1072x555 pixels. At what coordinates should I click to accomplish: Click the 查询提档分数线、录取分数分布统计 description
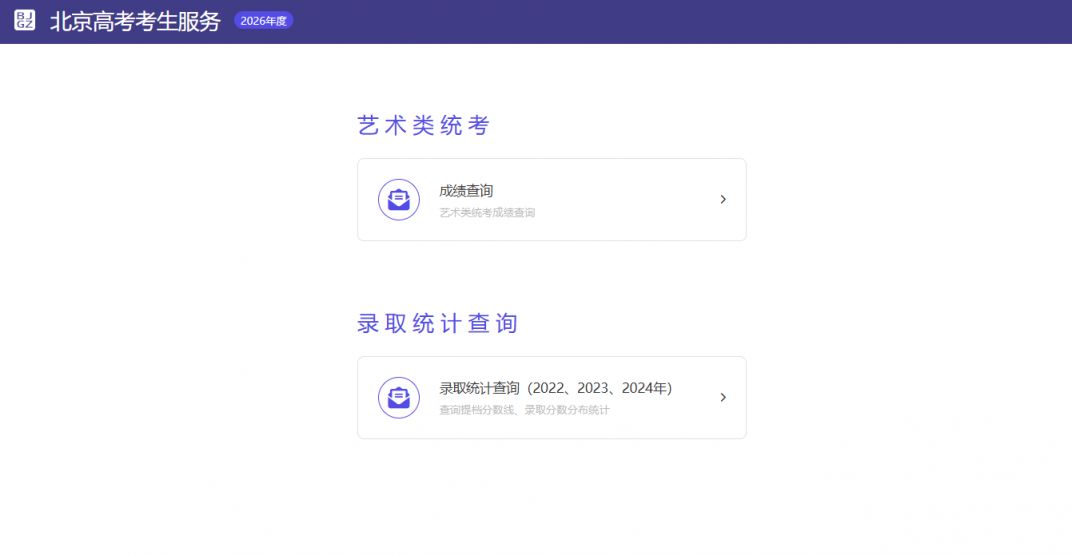tap(524, 410)
